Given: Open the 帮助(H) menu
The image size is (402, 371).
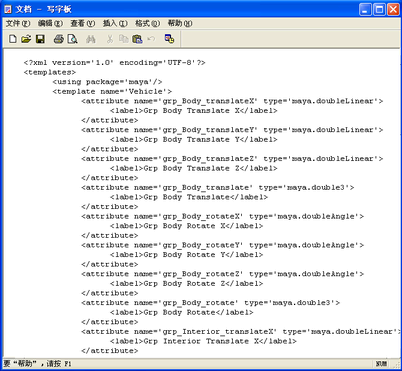Looking at the screenshot, I should 180,23.
